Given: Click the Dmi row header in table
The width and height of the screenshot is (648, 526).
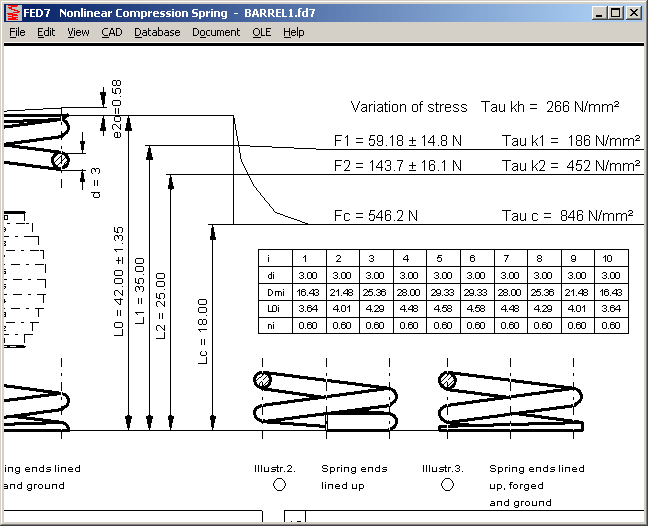Looking at the screenshot, I should pos(268,291).
